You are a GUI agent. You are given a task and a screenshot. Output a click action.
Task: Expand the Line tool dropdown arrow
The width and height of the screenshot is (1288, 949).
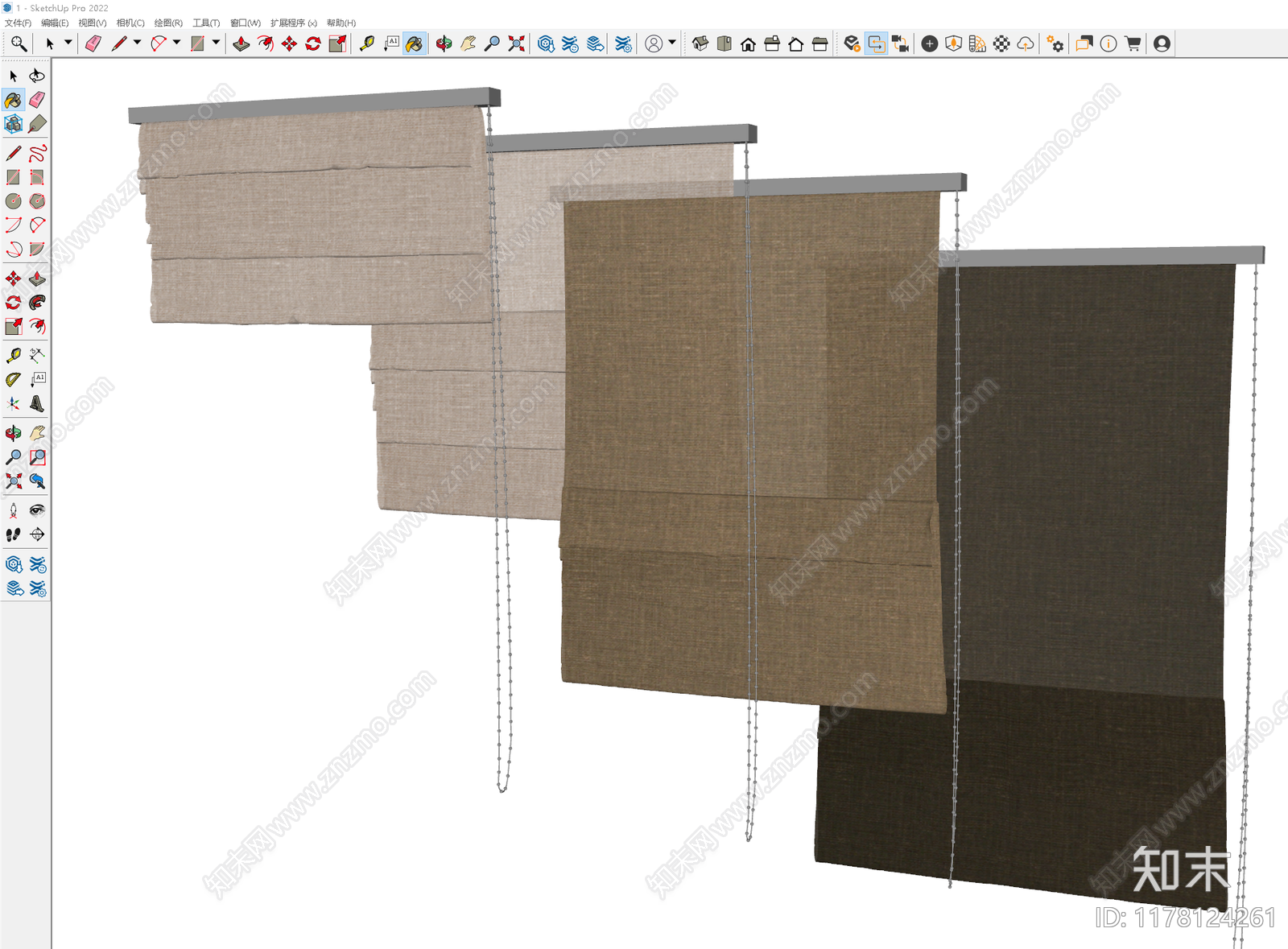point(137,43)
